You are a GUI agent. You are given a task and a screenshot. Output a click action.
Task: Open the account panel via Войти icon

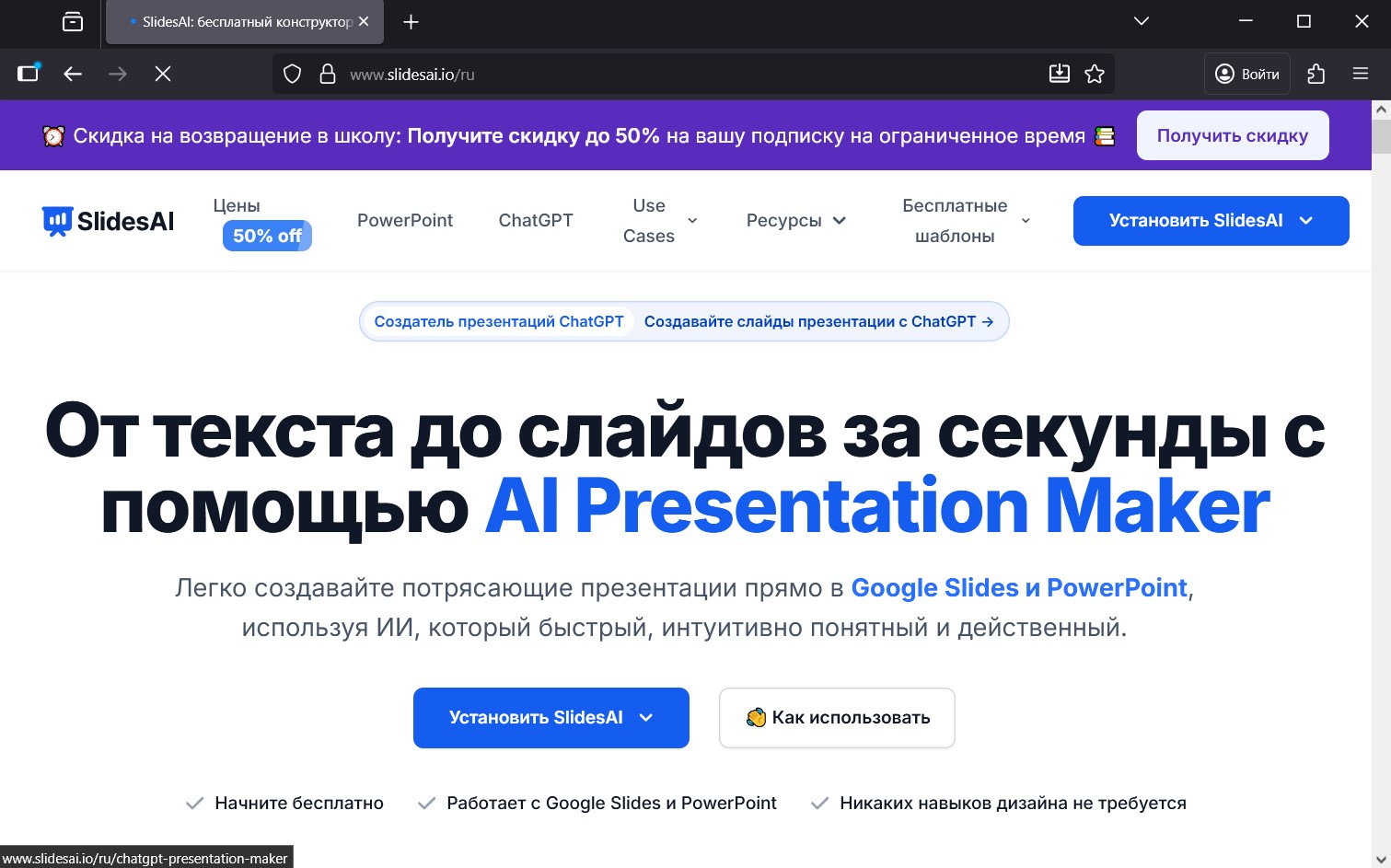1246,74
